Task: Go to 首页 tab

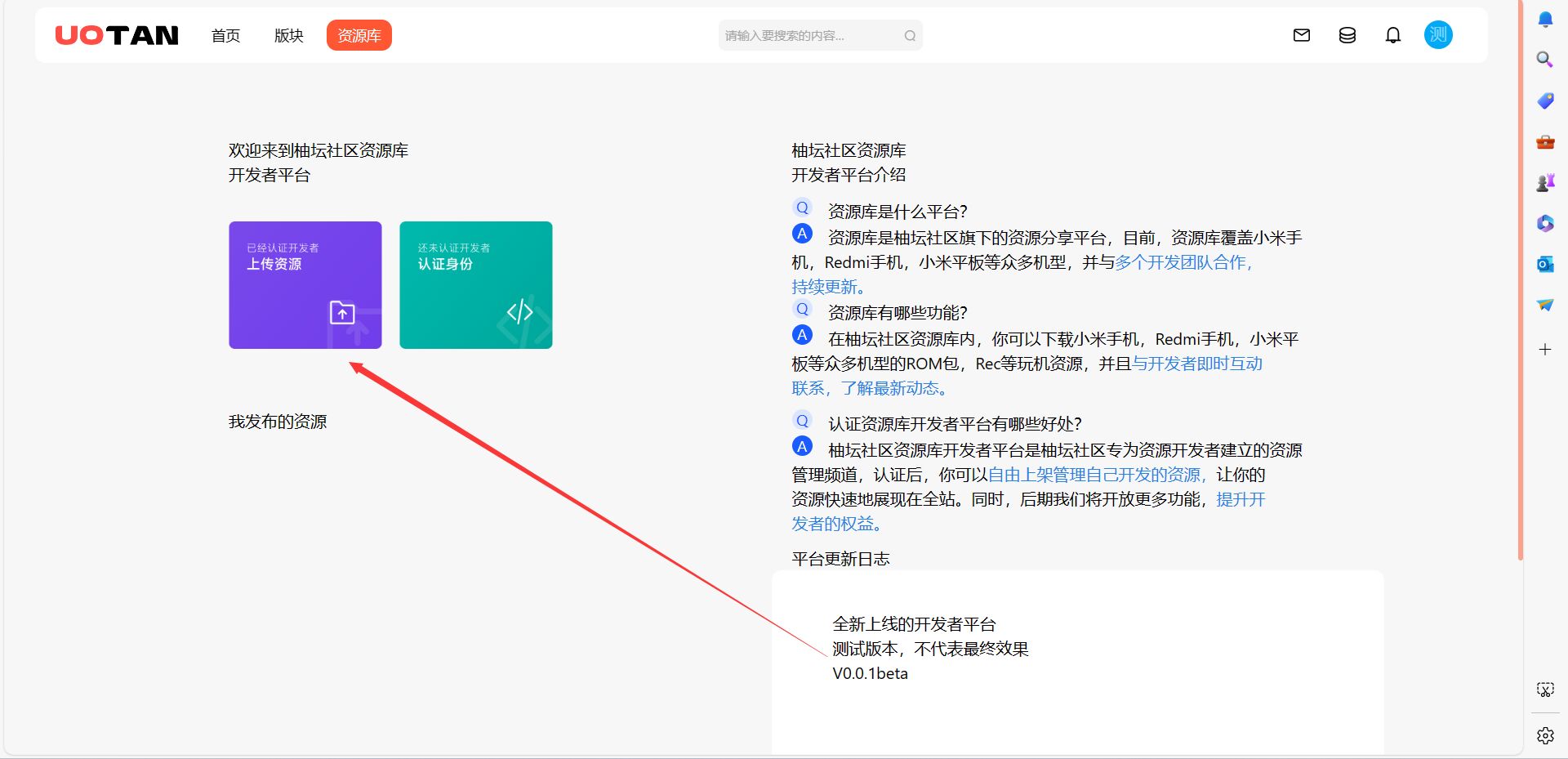Action: [x=225, y=36]
